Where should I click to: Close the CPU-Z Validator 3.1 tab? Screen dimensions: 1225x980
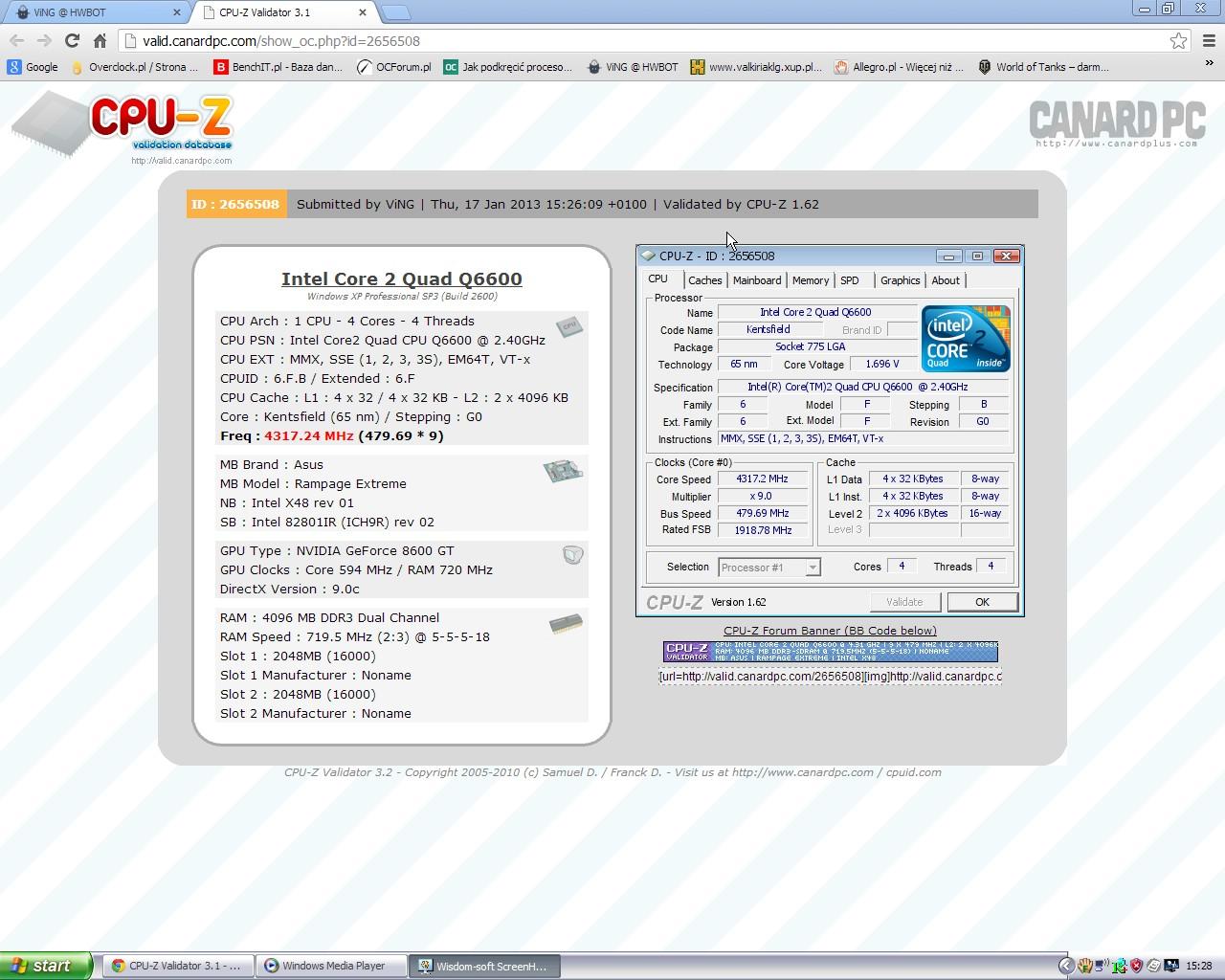click(x=363, y=12)
